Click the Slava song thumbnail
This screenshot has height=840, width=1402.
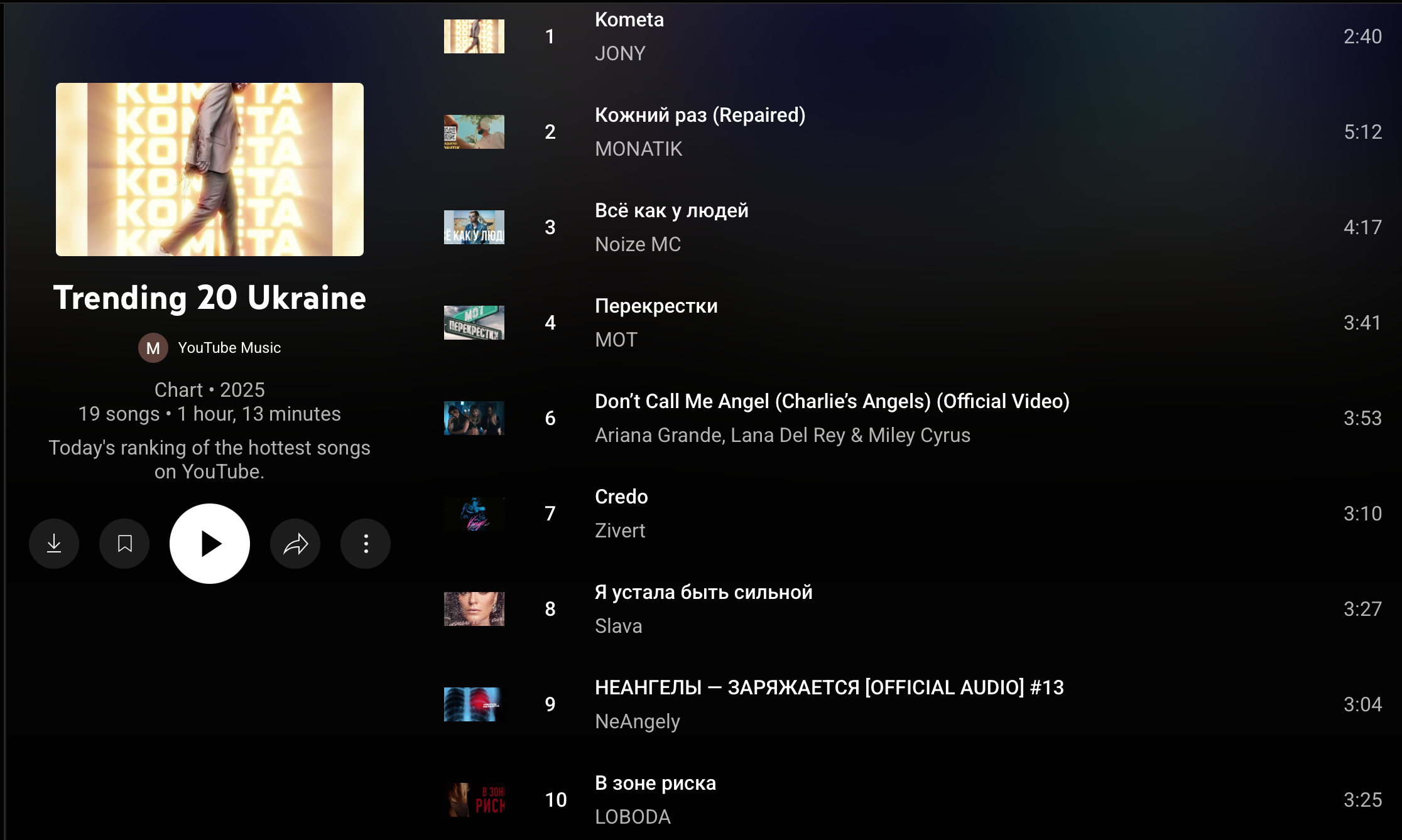(x=474, y=609)
